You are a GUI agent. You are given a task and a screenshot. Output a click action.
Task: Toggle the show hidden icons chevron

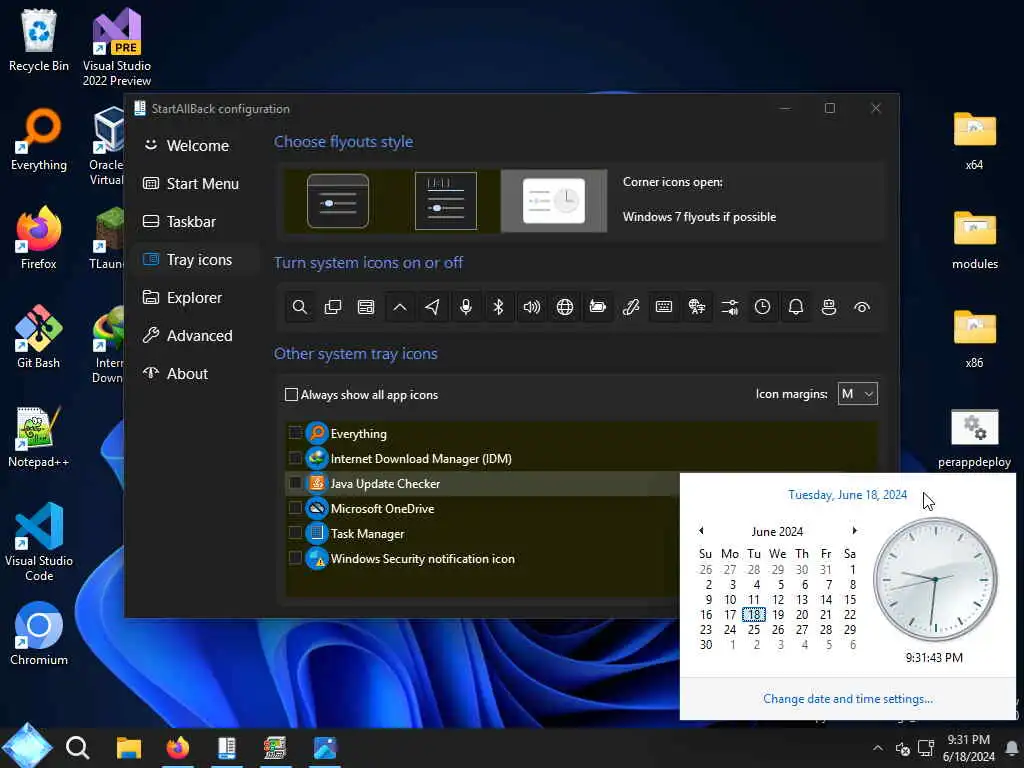tap(400, 307)
